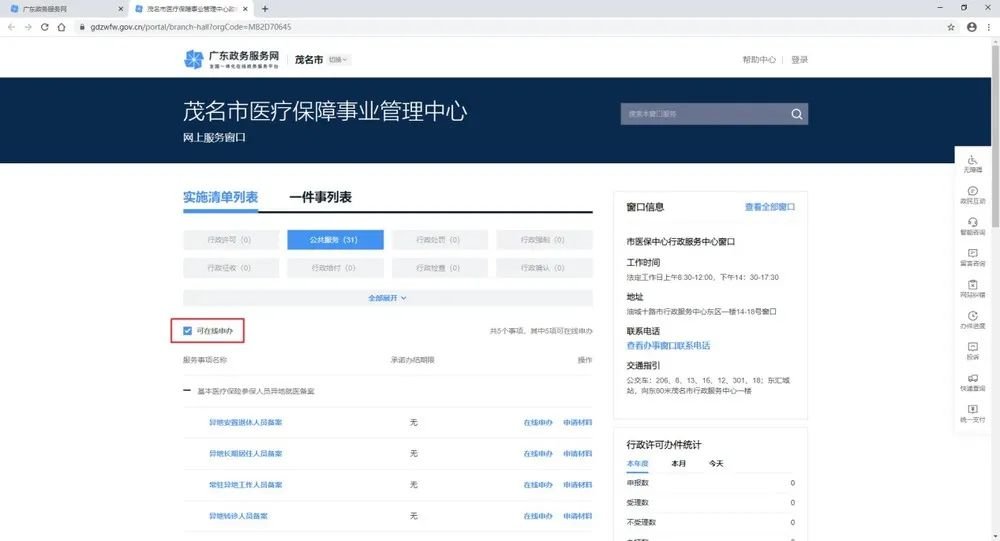Image resolution: width=1000 pixels, height=541 pixels.
Task: Click 在线申办 for 异地安置退休人员备案
Action: coord(538,423)
